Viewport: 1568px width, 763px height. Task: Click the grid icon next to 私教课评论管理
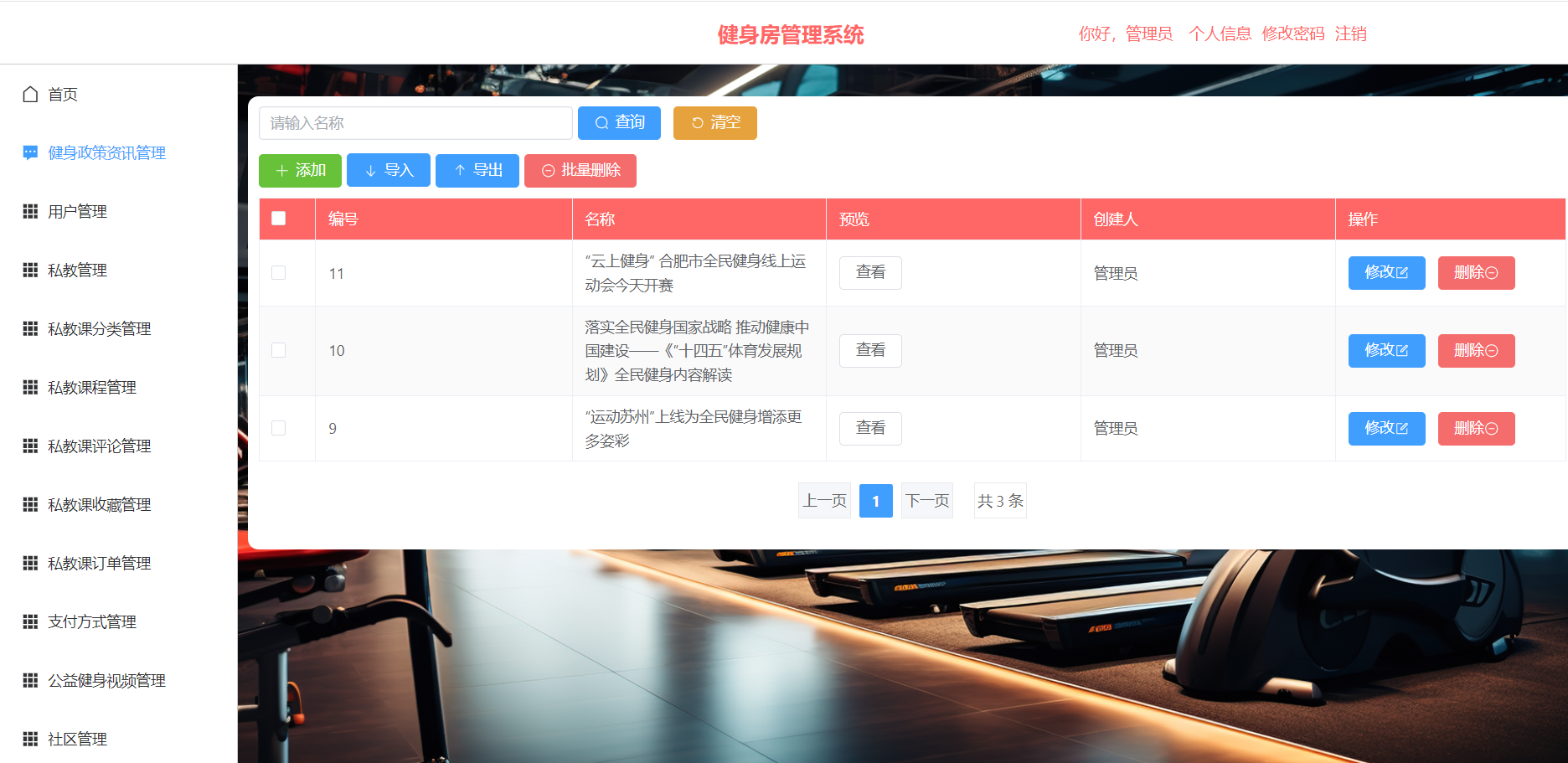point(30,446)
